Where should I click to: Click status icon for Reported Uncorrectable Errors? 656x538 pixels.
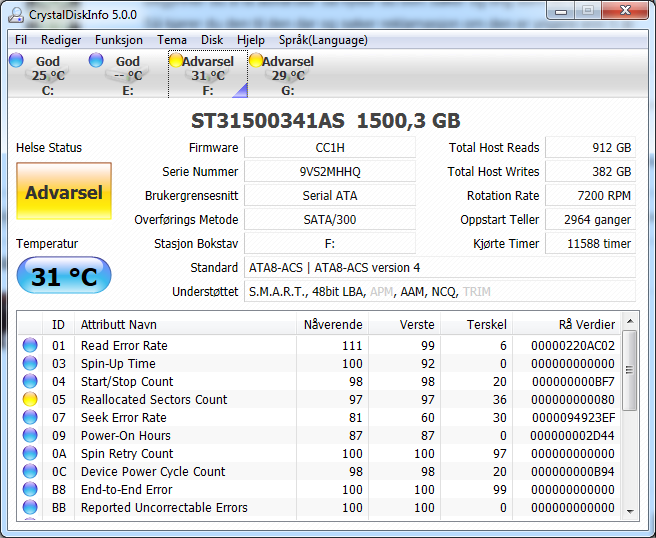point(30,507)
